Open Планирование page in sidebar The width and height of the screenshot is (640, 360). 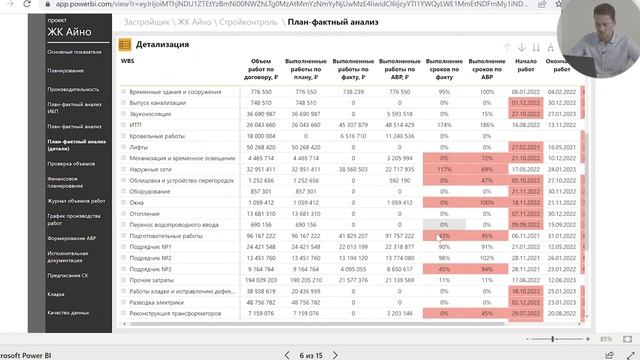coord(65,71)
